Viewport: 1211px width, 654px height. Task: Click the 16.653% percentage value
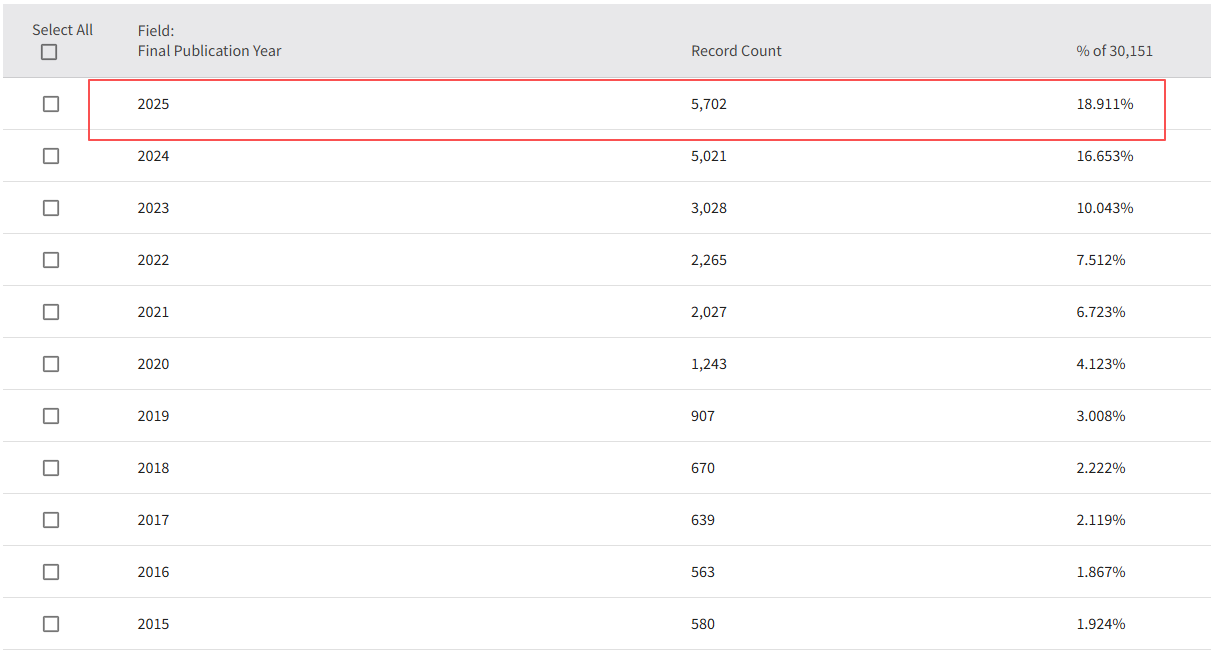(1104, 156)
